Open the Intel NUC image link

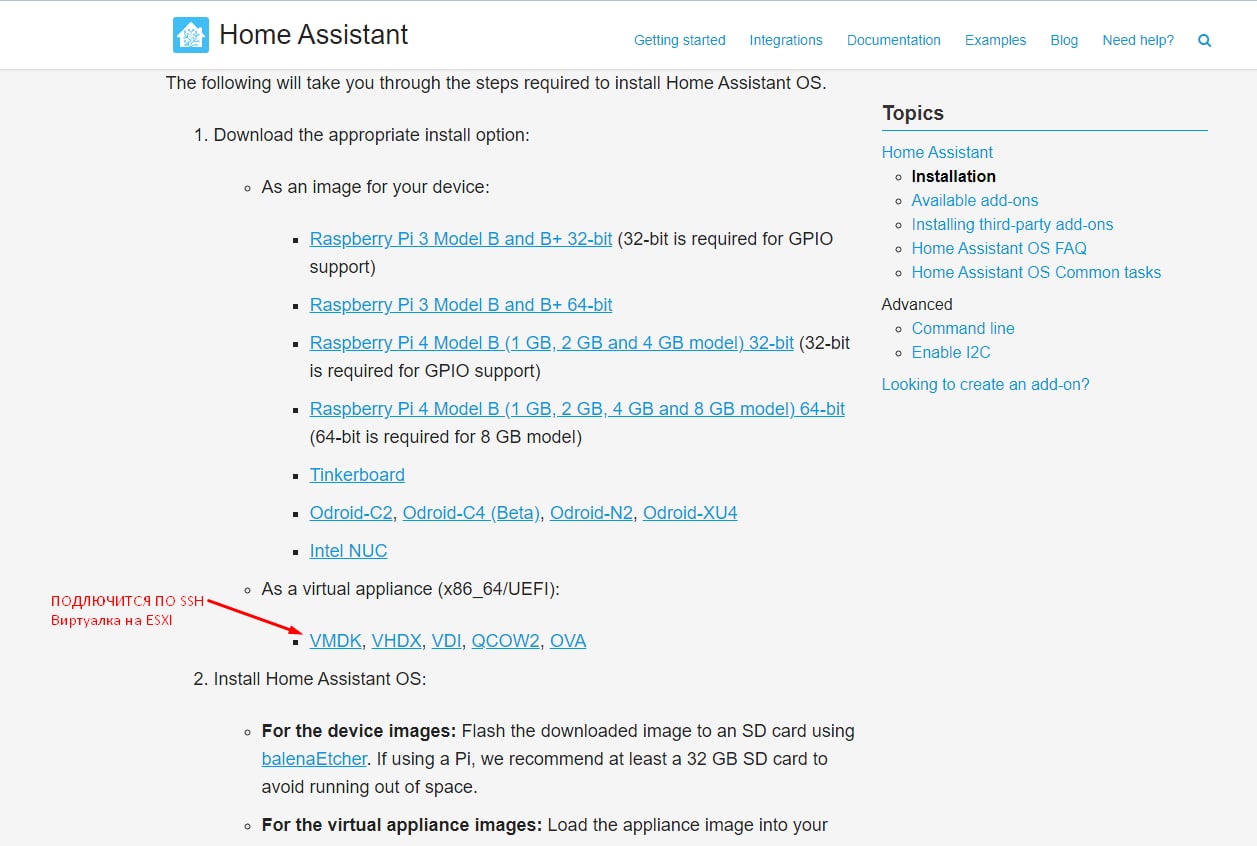[348, 551]
